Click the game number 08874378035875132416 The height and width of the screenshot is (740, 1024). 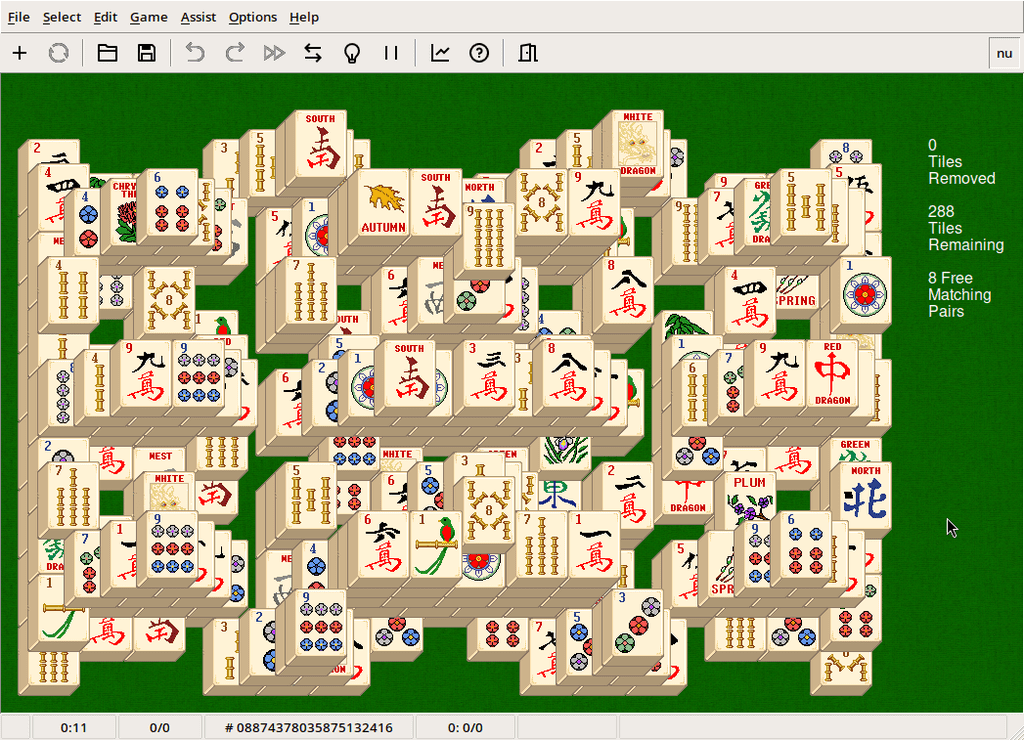point(309,727)
